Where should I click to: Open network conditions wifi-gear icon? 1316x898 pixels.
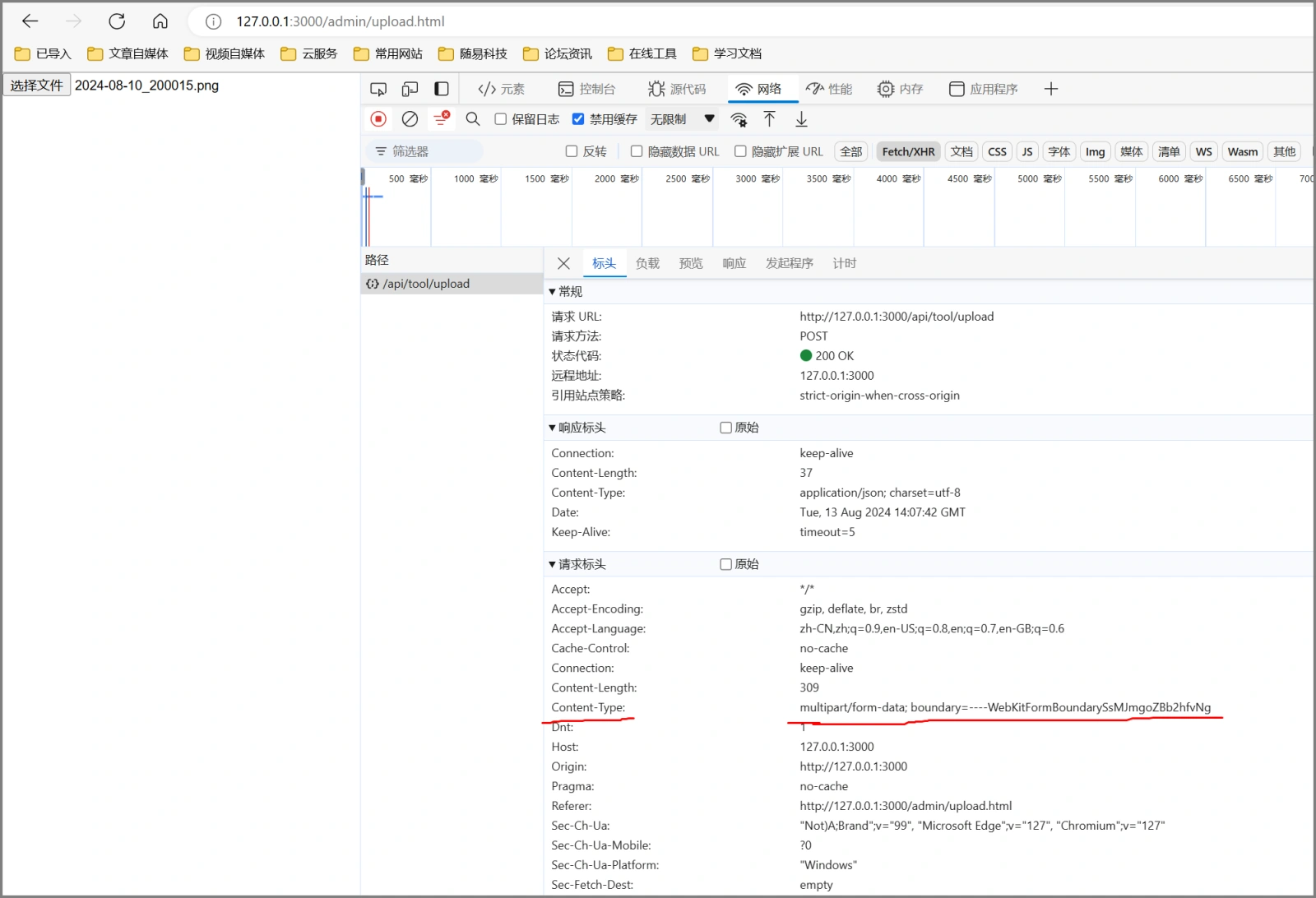739,120
